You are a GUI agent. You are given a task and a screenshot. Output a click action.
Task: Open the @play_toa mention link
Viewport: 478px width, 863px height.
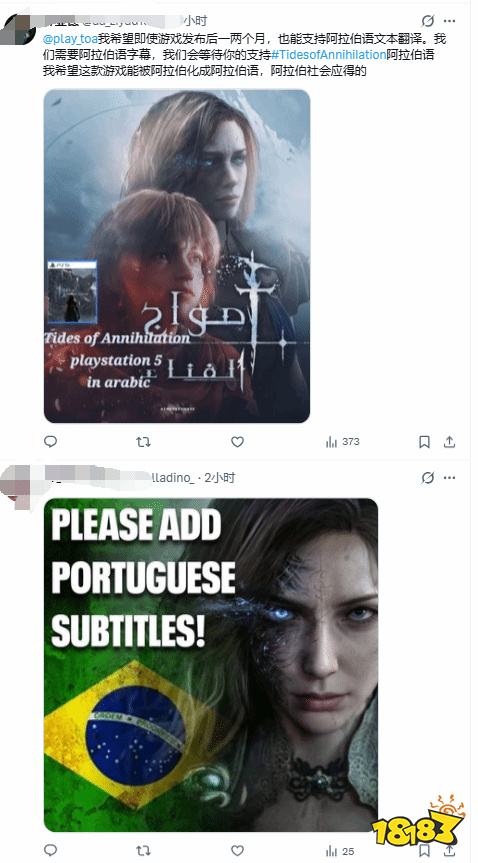(x=70, y=40)
